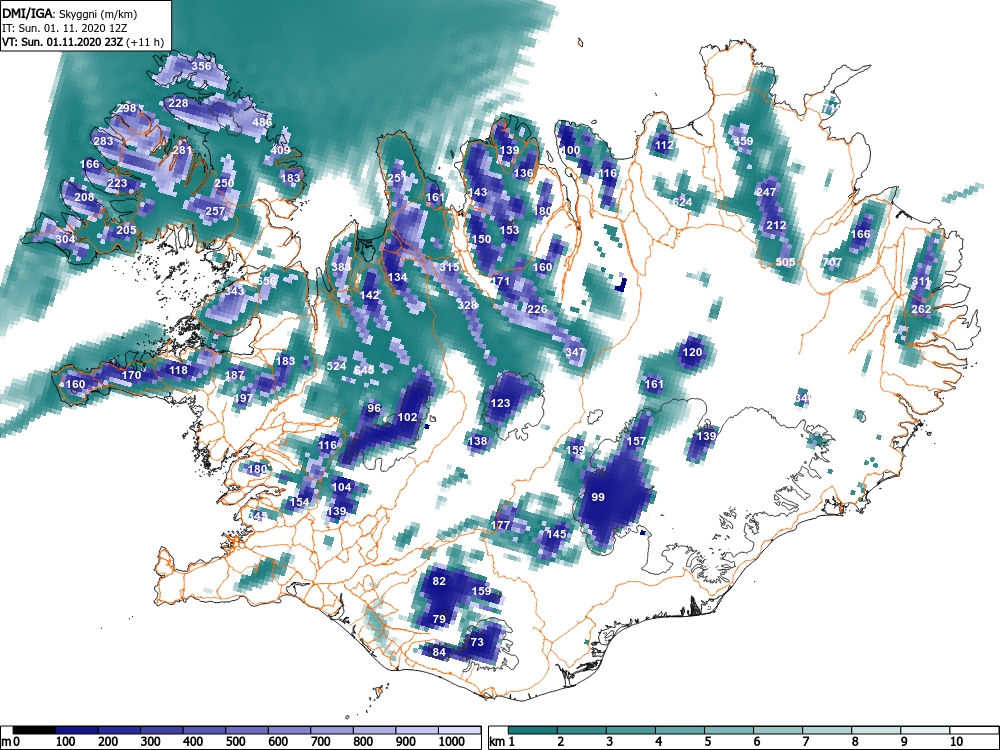Screen dimensions: 1000x750
Task: Click the map value 102
Action: (x=407, y=417)
